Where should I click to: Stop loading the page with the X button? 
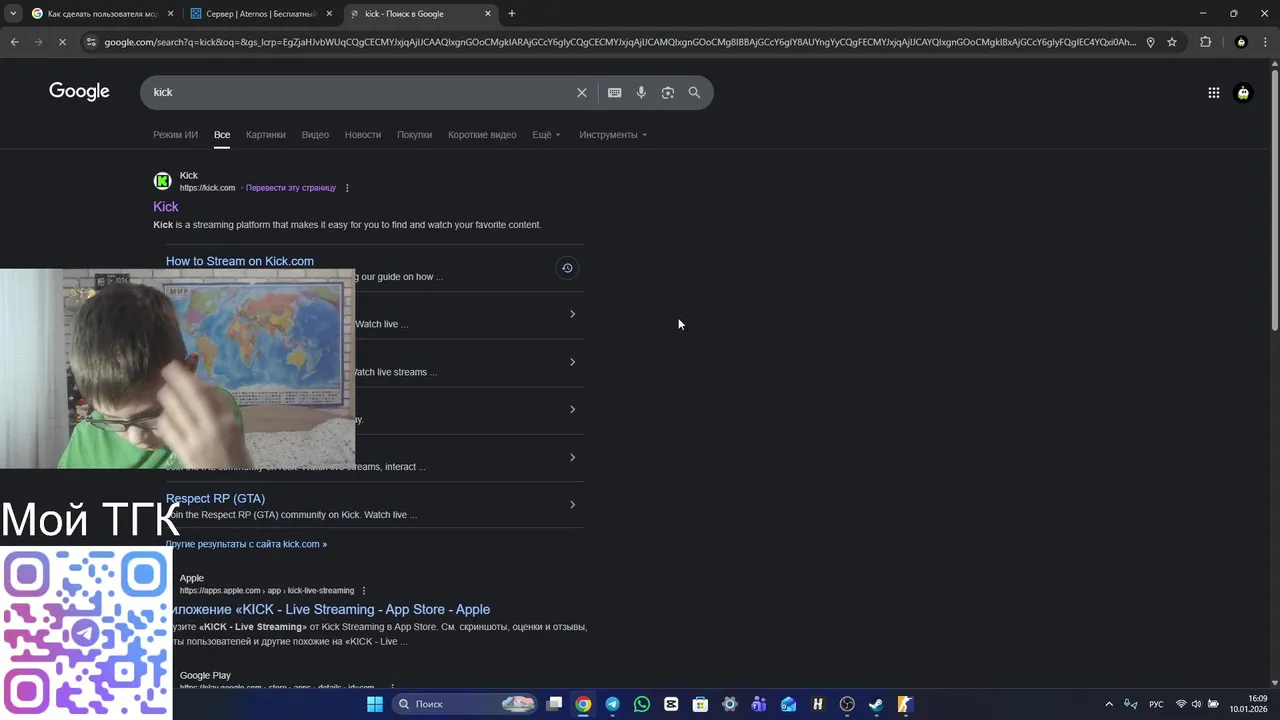[x=62, y=42]
